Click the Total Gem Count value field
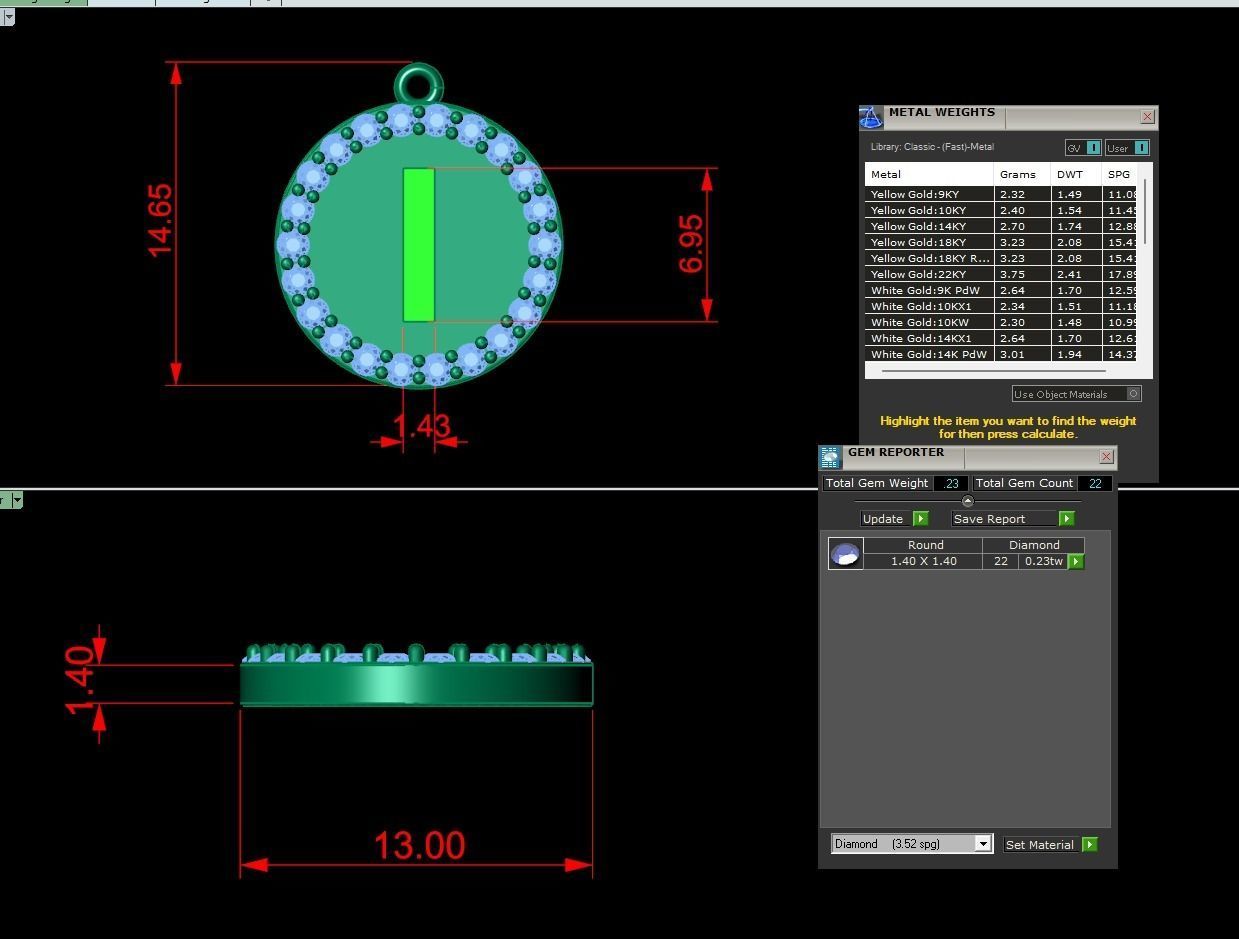1239x939 pixels. [1095, 483]
